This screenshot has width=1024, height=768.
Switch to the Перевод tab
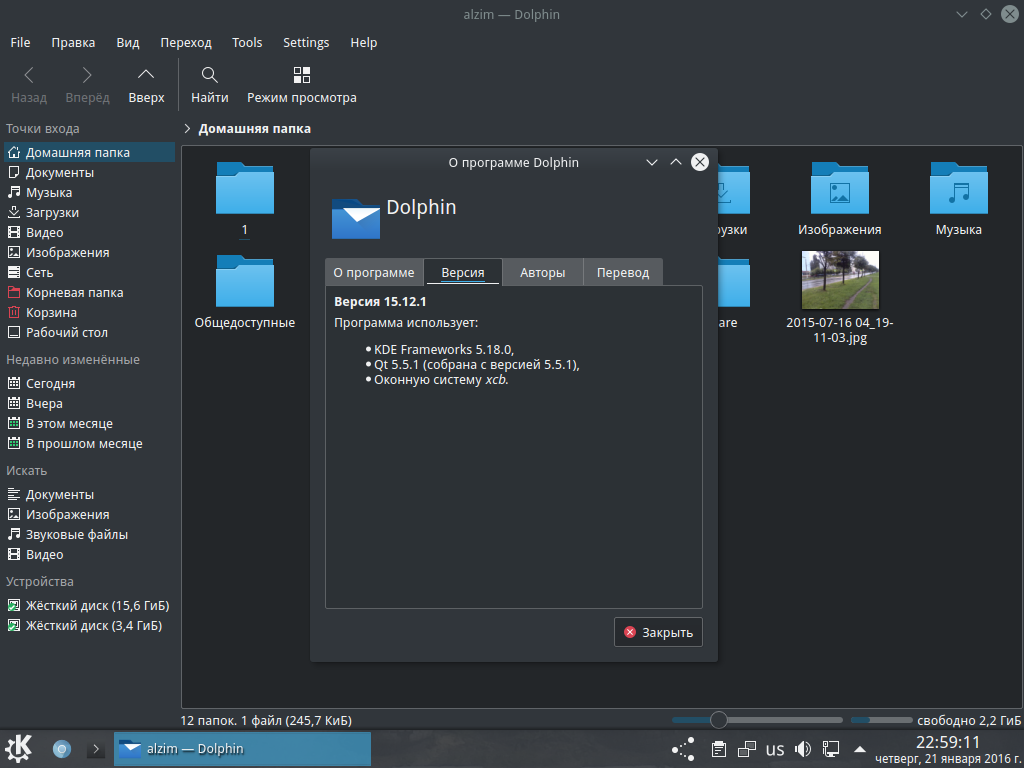click(x=623, y=273)
